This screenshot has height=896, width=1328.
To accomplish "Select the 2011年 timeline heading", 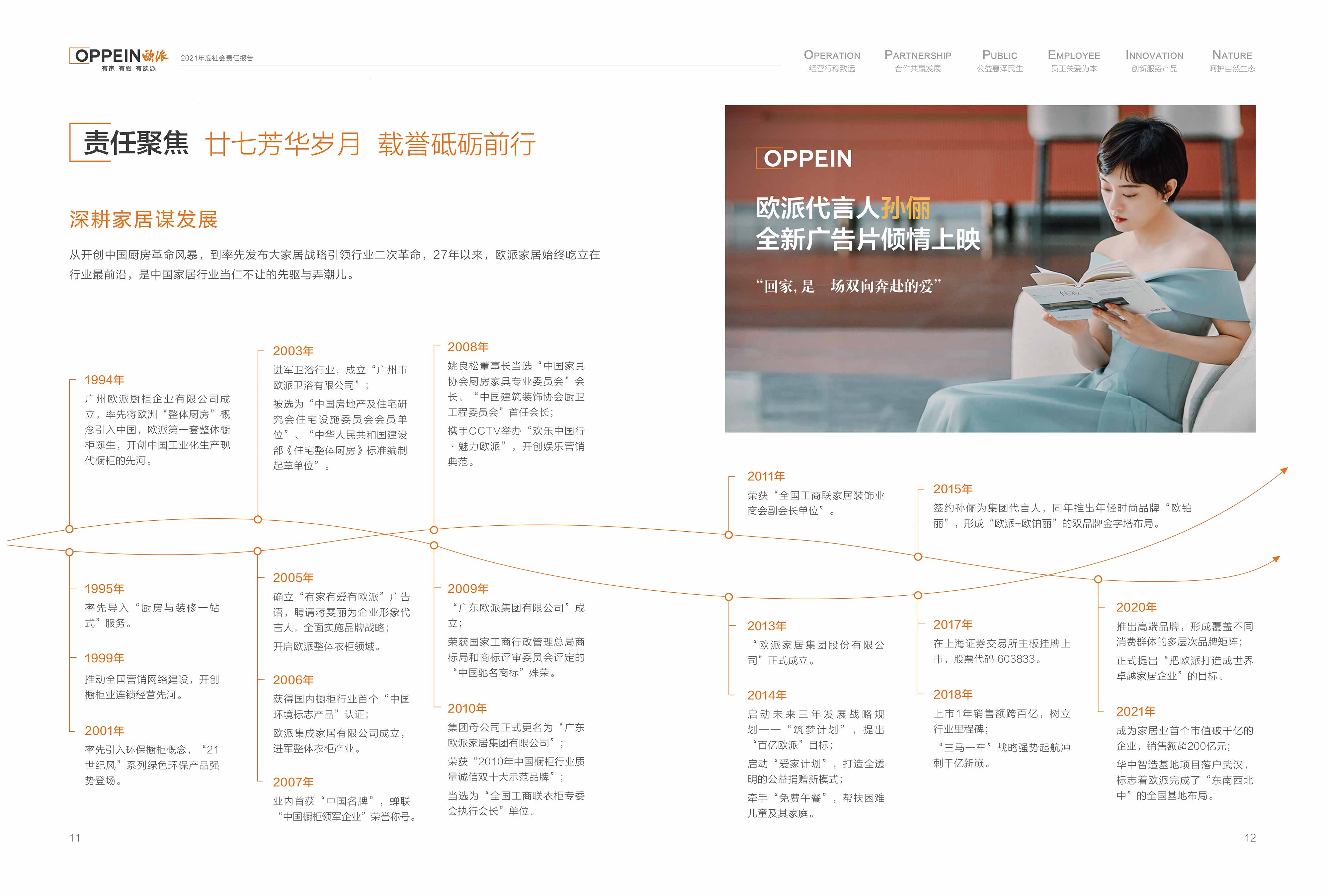I will point(766,476).
